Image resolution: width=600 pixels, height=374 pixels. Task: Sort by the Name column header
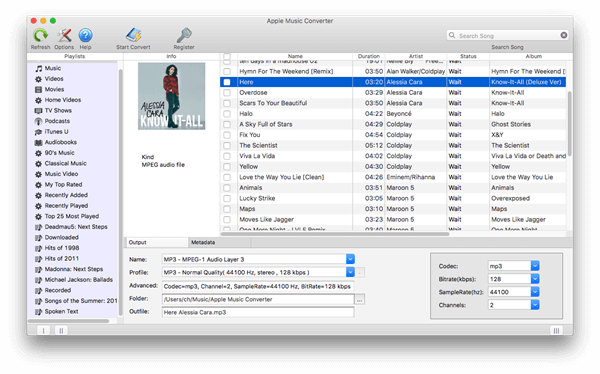pos(295,56)
